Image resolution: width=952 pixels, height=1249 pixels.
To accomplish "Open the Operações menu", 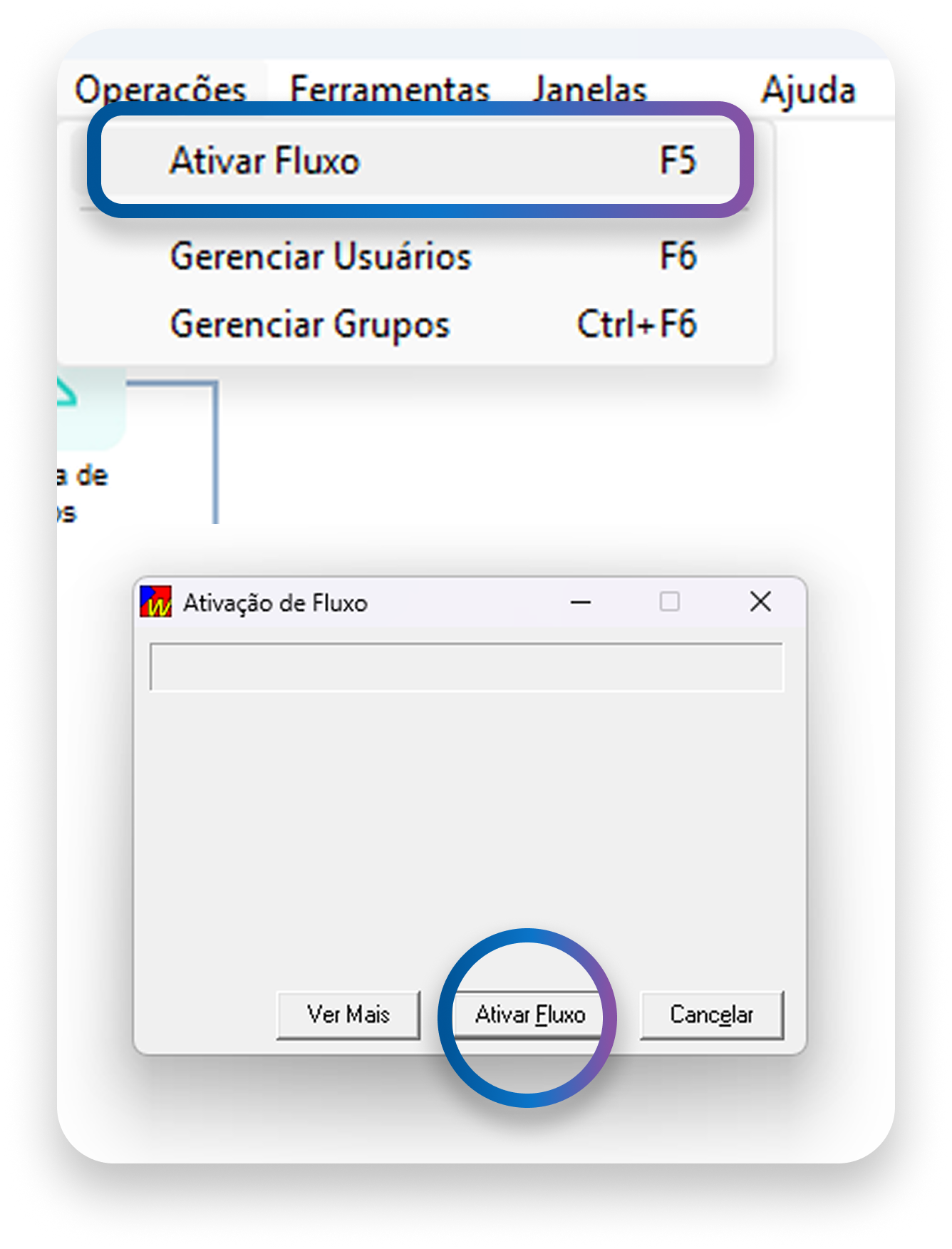I will 160,90.
